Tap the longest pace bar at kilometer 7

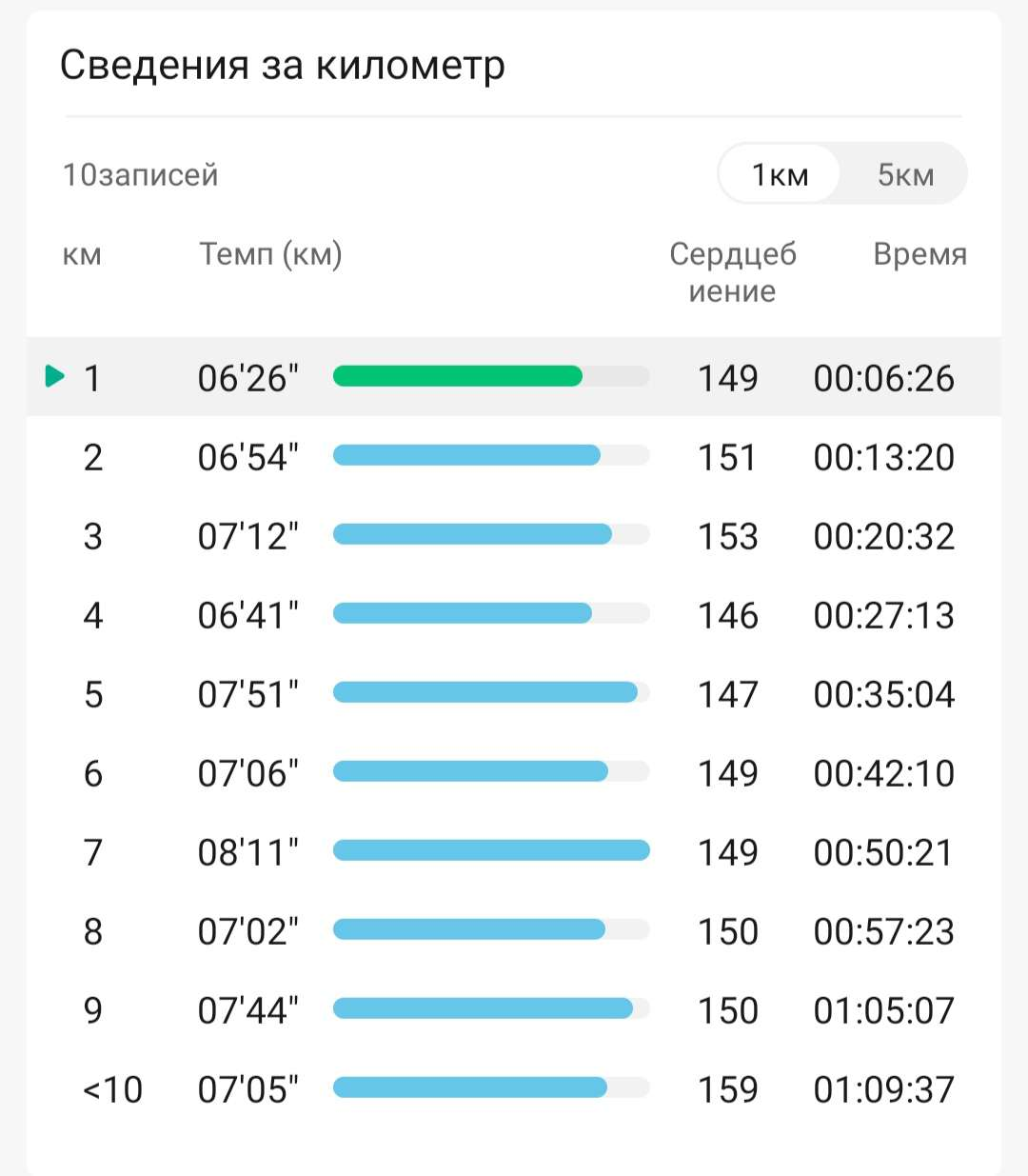click(491, 850)
